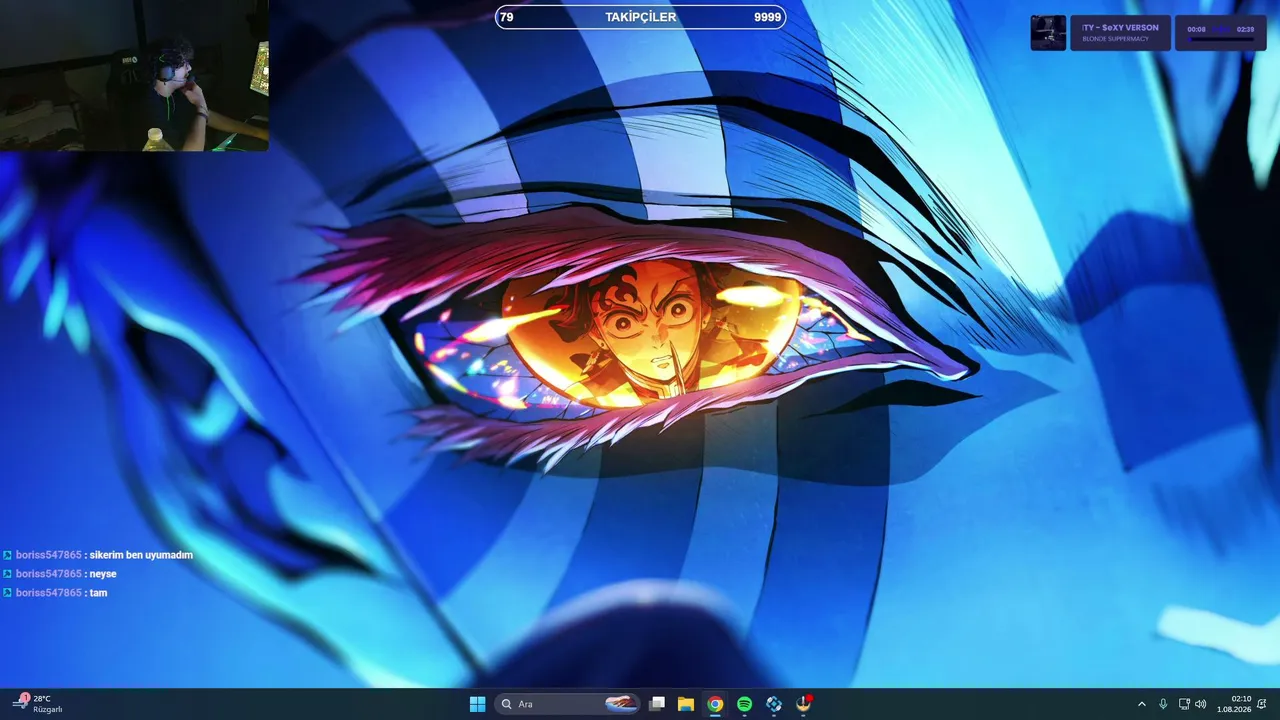Click chat message 'neyse' from boriss547865
1280x720 pixels.
pos(103,574)
